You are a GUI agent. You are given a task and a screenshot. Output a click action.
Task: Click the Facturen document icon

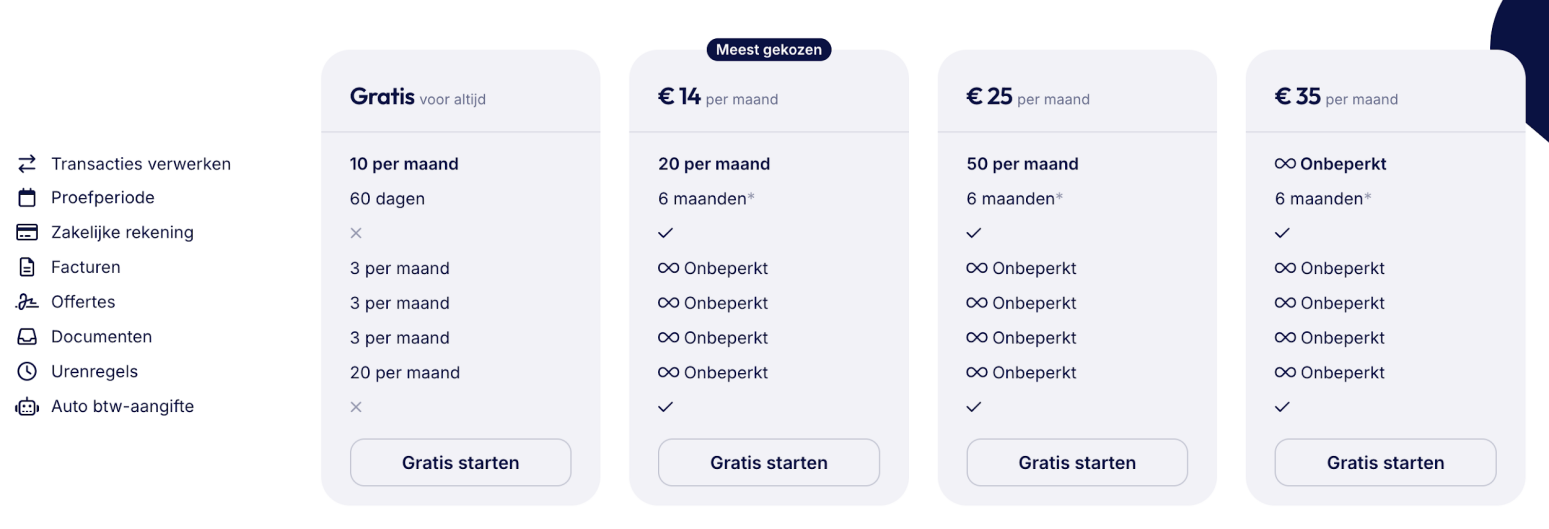tap(27, 267)
